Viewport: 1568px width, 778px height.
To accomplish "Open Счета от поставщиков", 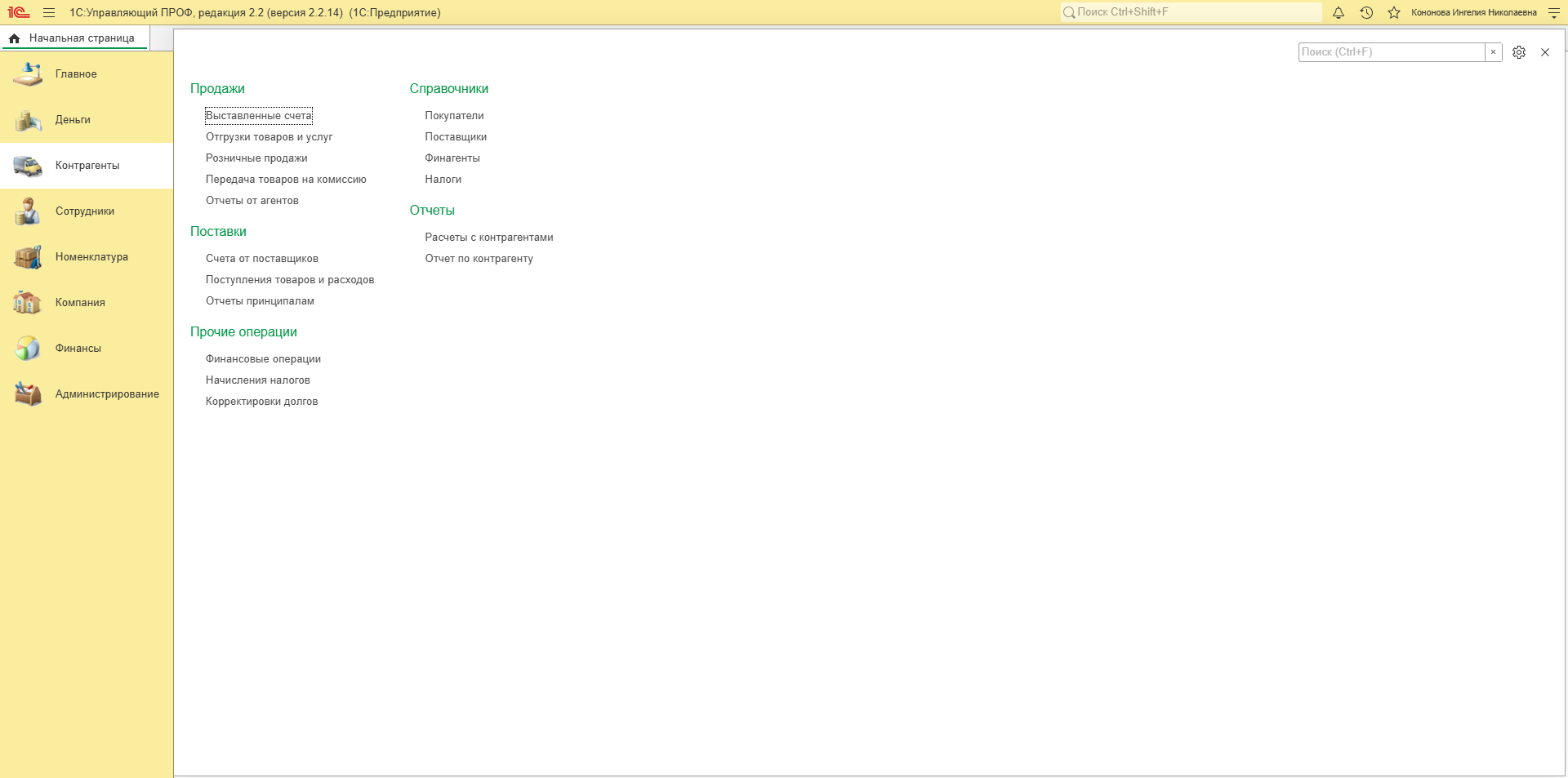I will pyautogui.click(x=262, y=259).
